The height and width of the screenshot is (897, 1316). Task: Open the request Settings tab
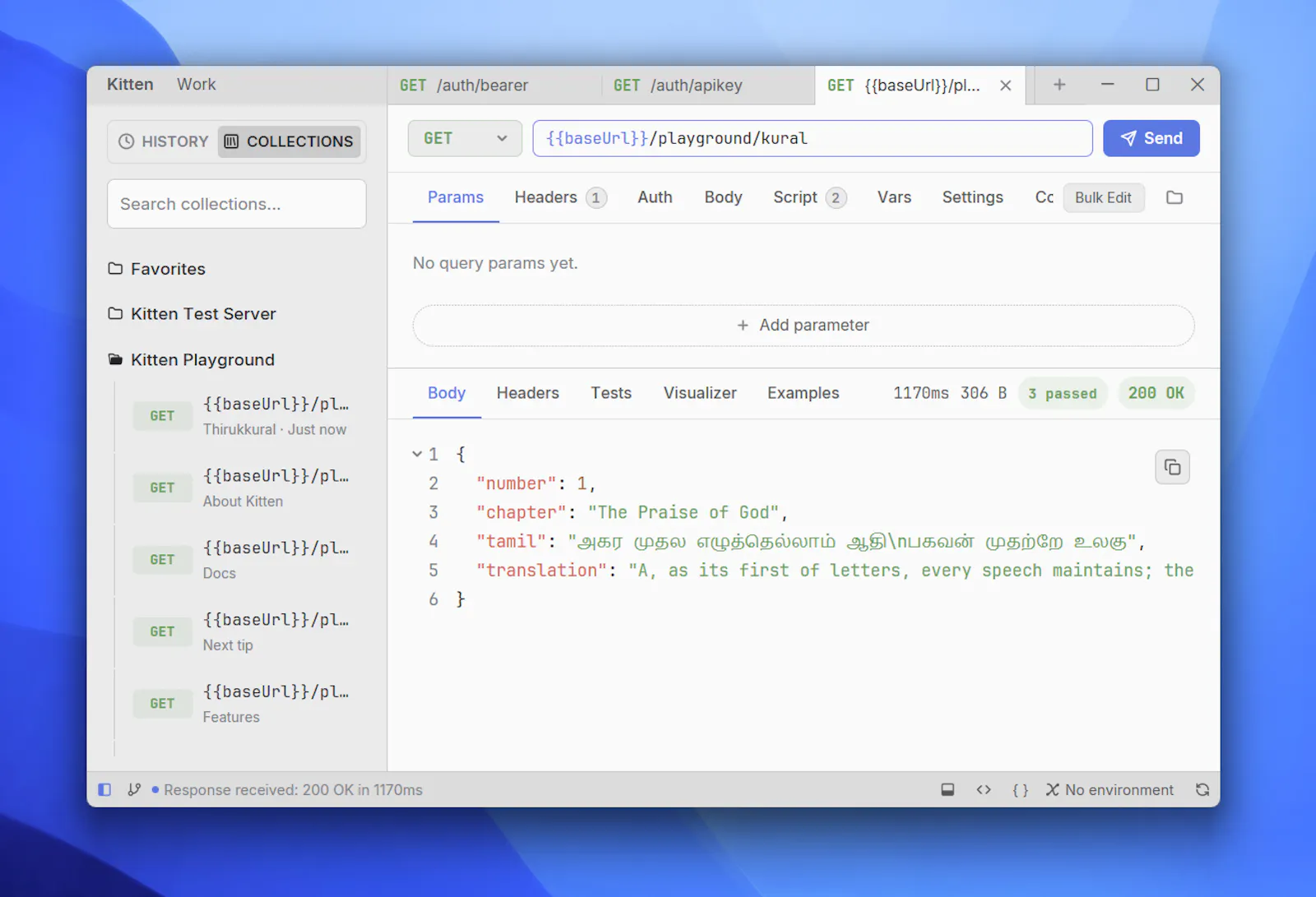point(972,197)
